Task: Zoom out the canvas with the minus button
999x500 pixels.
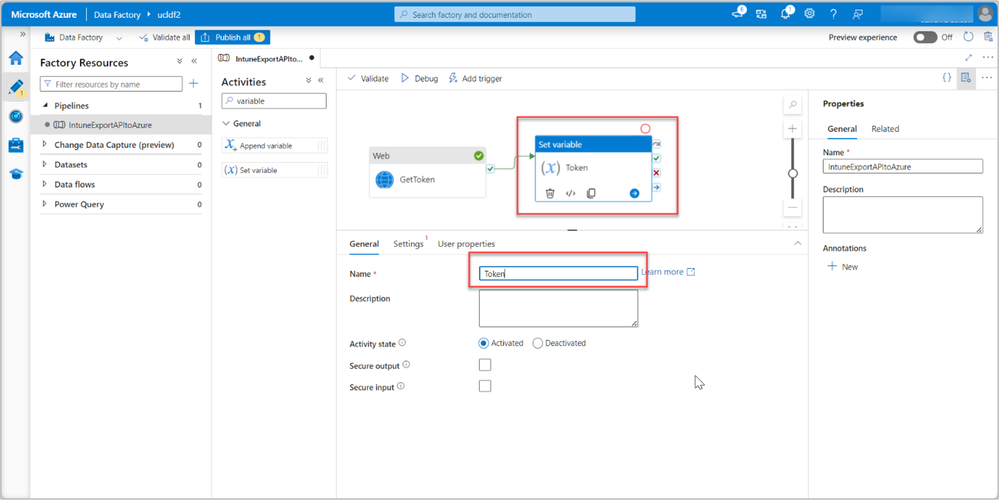Action: (793, 208)
